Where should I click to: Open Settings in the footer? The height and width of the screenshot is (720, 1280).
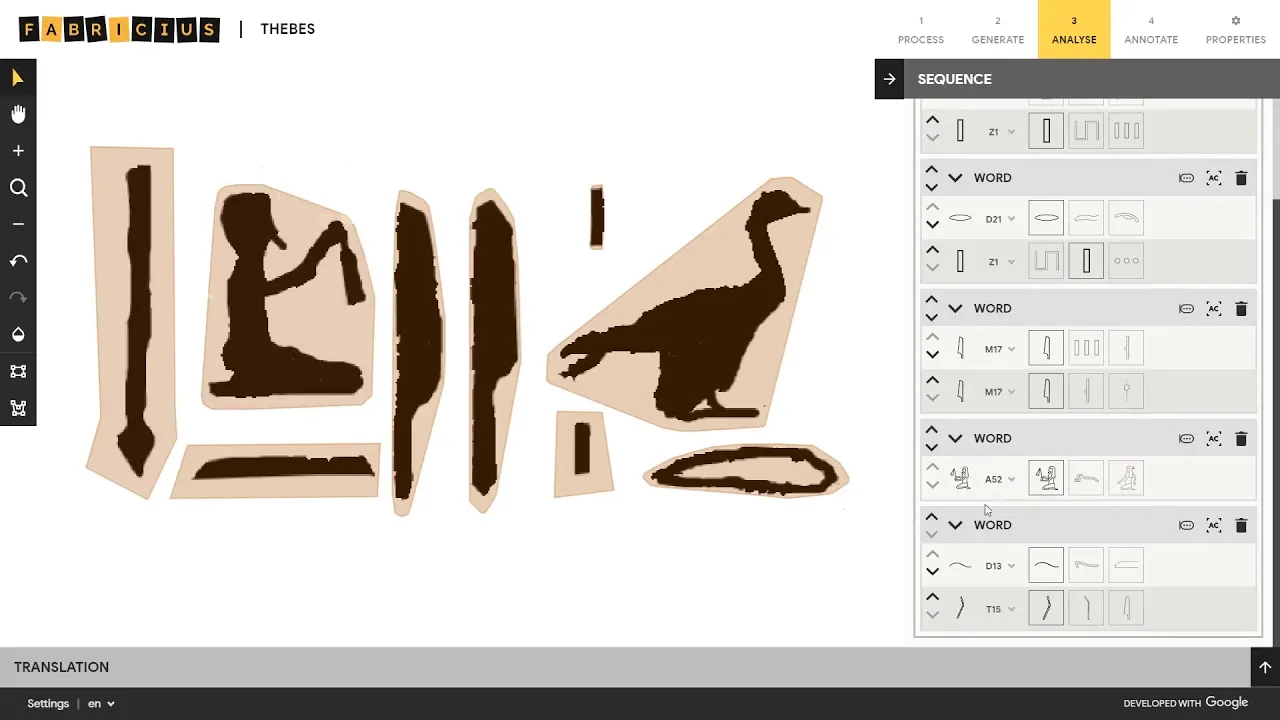click(x=48, y=704)
